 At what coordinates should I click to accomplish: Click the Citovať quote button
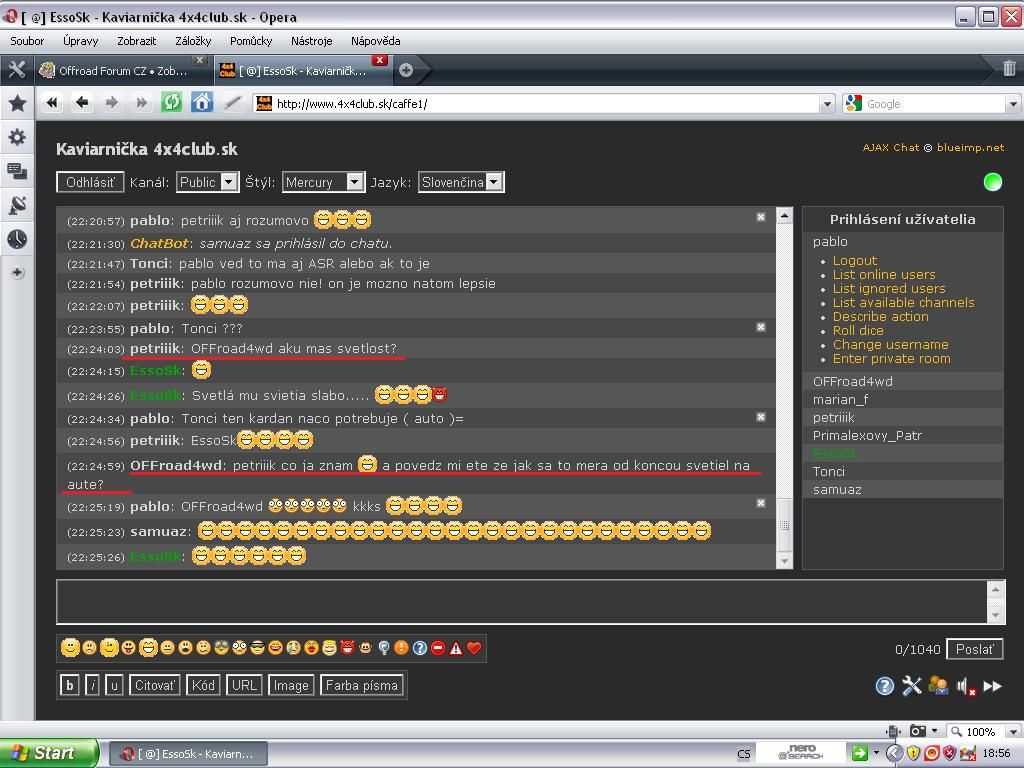pyautogui.click(x=154, y=685)
